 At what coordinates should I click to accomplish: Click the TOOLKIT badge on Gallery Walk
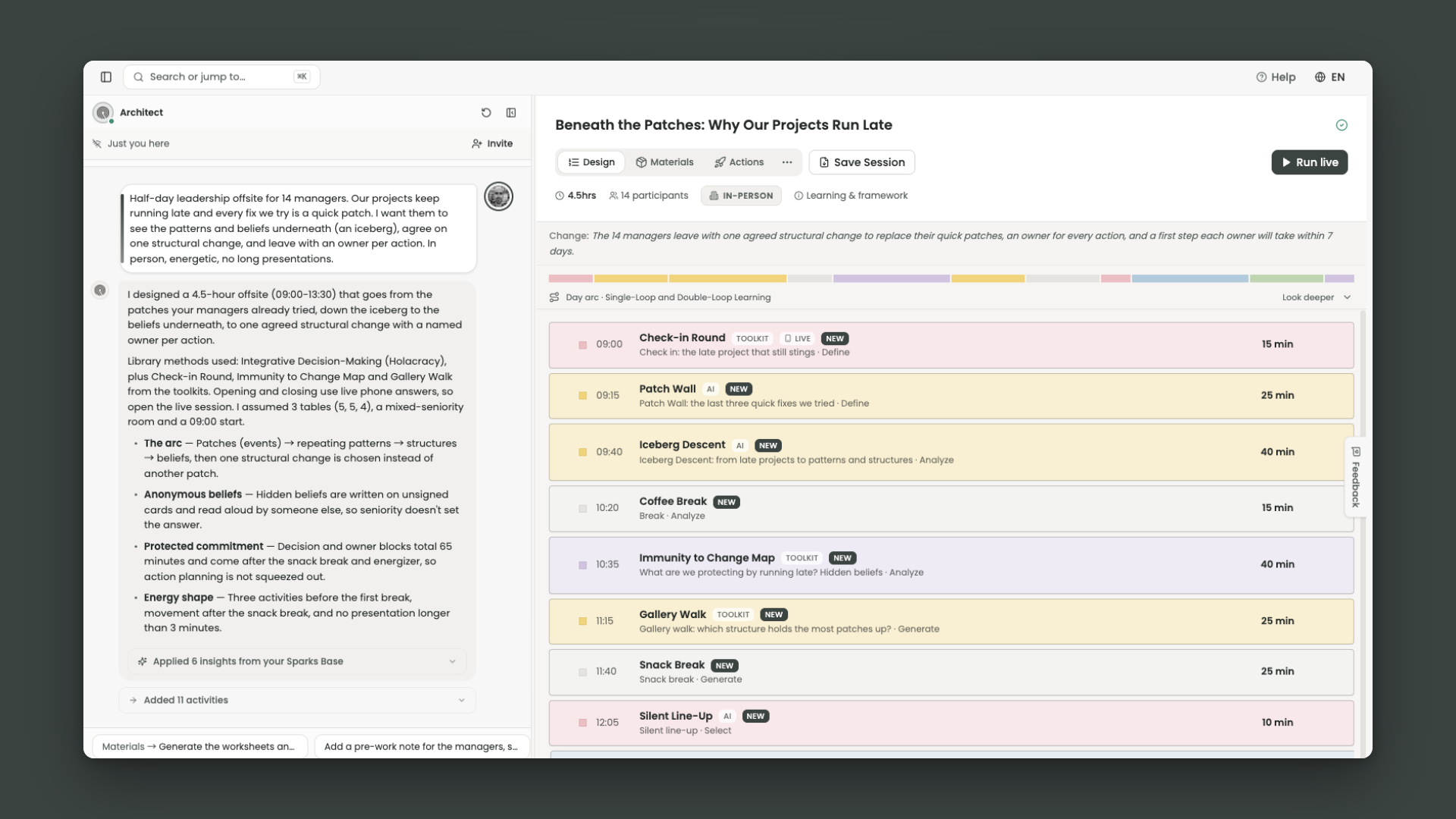pyautogui.click(x=733, y=614)
